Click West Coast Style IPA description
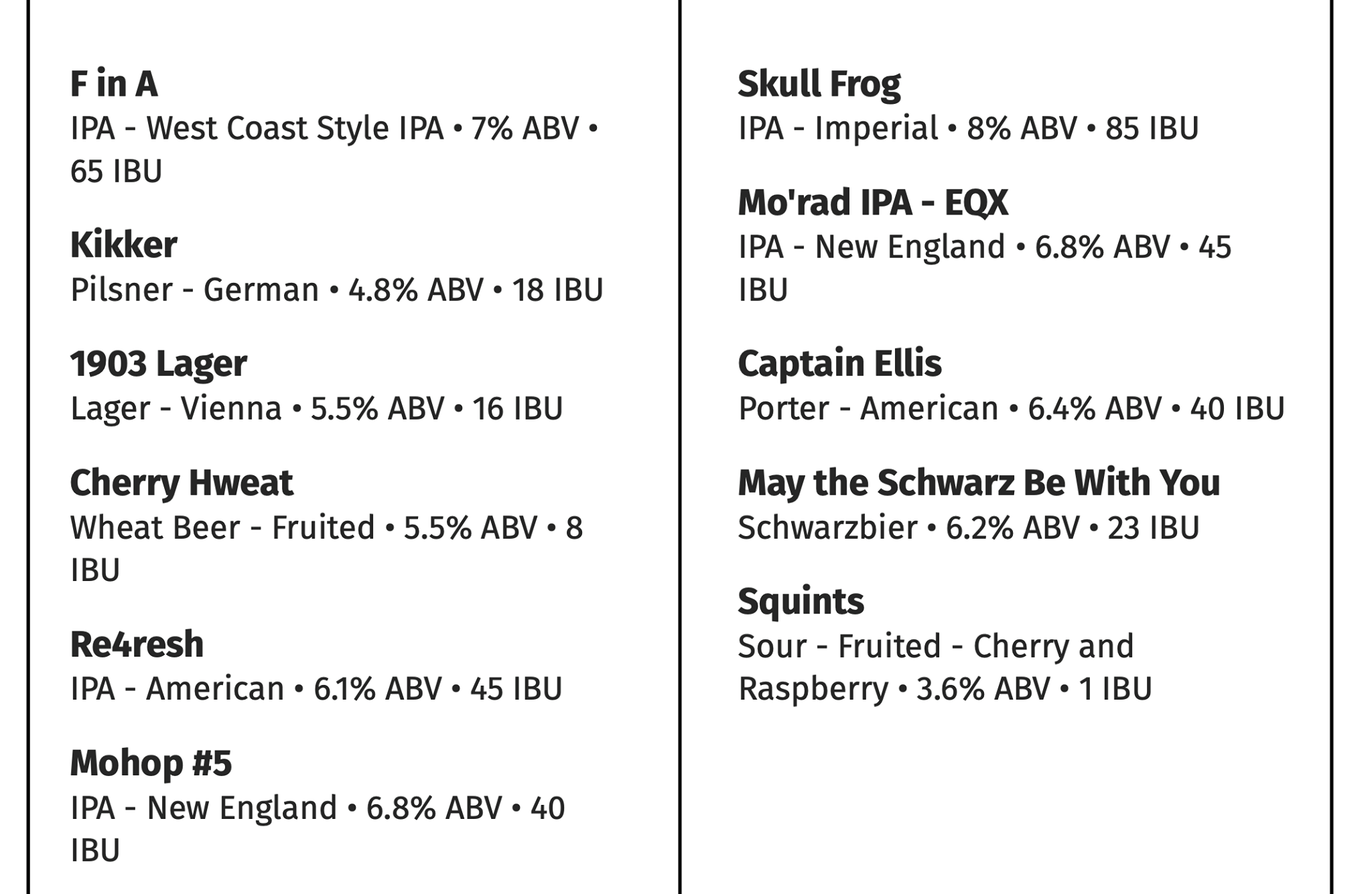Image resolution: width=1372 pixels, height=894 pixels. tap(334, 149)
